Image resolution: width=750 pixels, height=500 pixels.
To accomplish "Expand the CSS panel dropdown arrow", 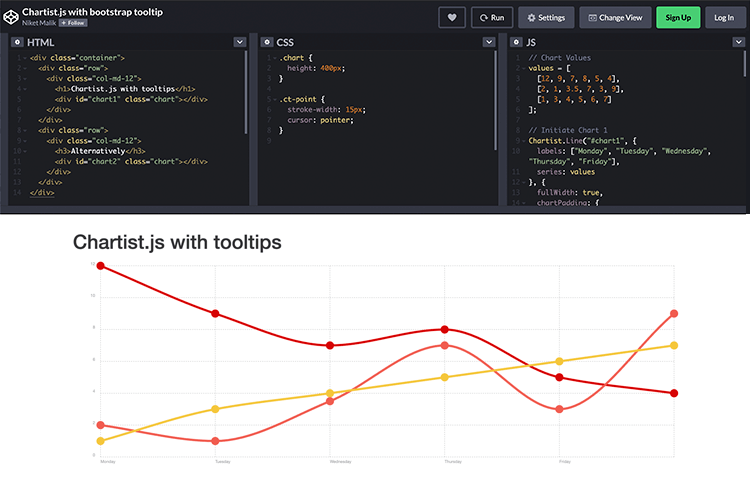I will 489,42.
